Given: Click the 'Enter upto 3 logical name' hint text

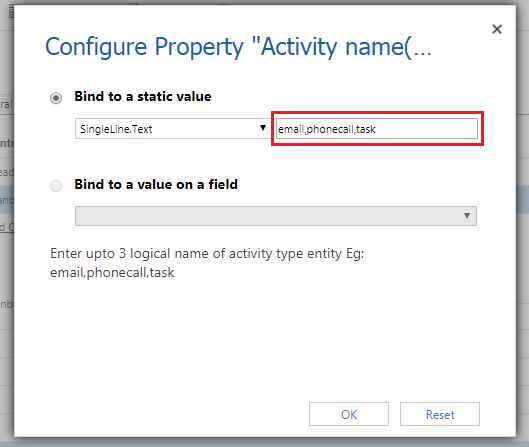Looking at the screenshot, I should (207, 253).
